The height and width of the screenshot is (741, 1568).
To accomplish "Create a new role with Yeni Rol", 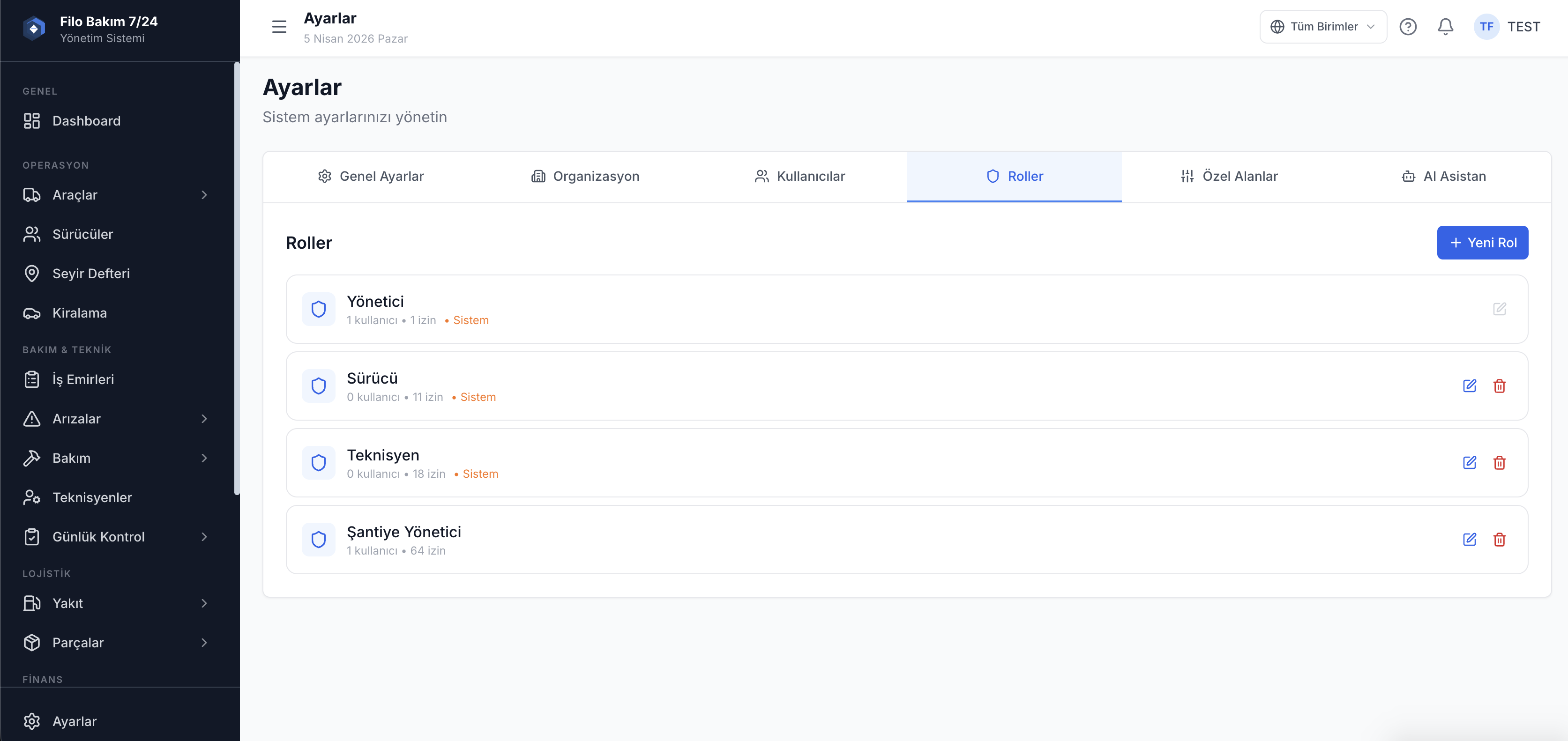I will pyautogui.click(x=1482, y=243).
